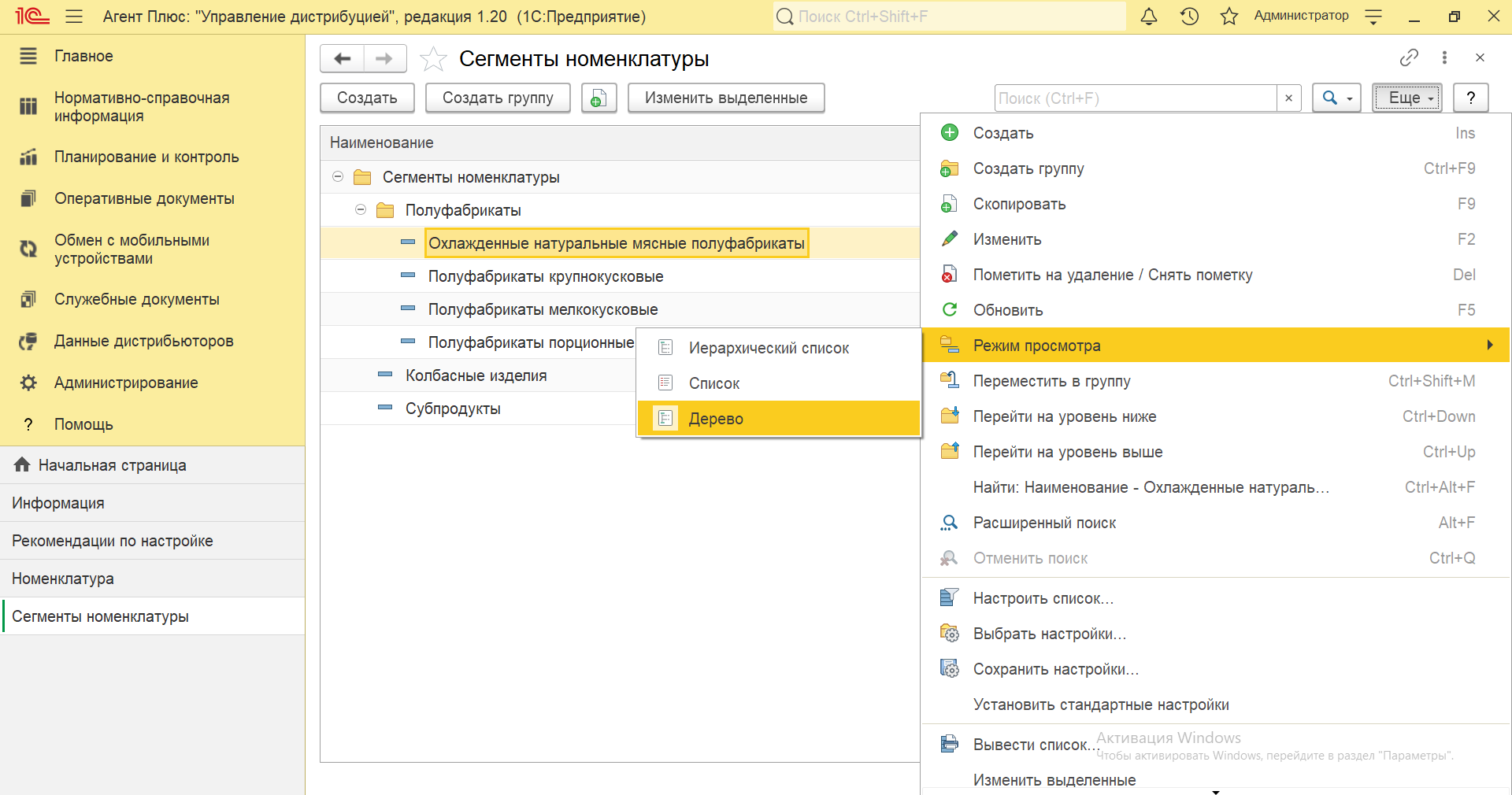Open the search magnifier dropdown
Viewport: 1512px width, 795px height.
pos(1336,98)
